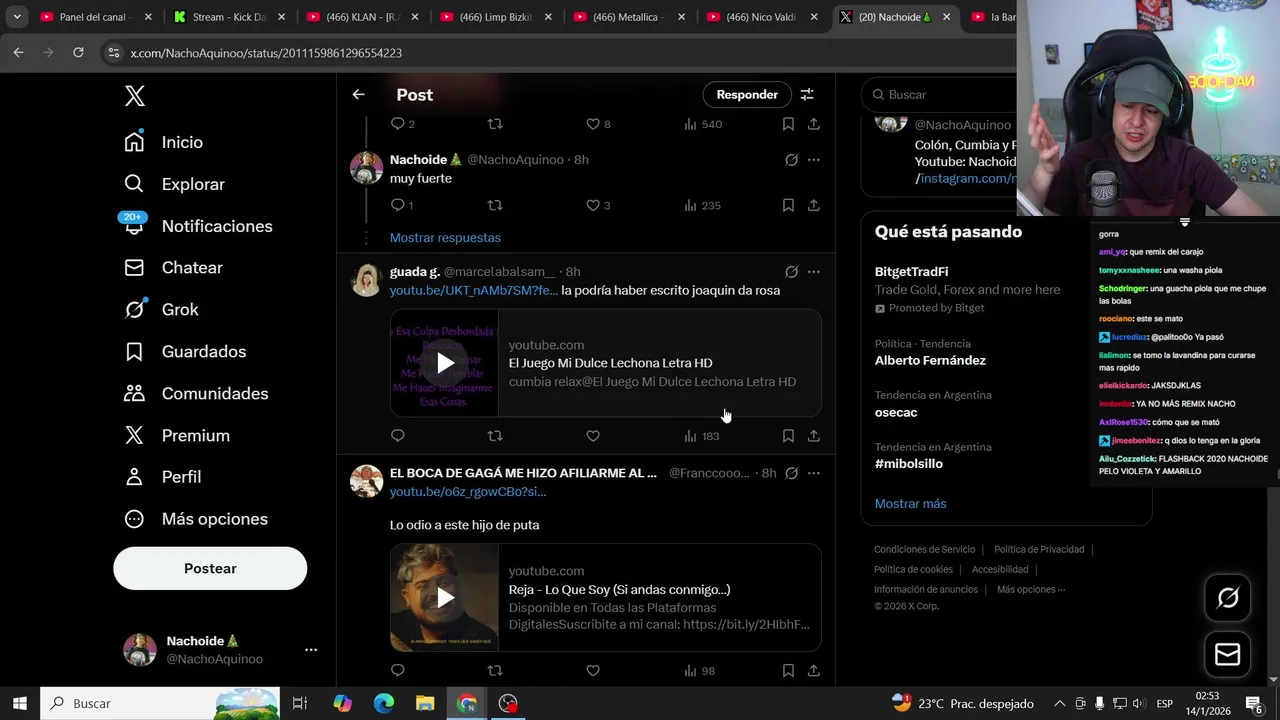Open more menu on guada g. post
Screen dimensions: 1280x720
(x=814, y=272)
